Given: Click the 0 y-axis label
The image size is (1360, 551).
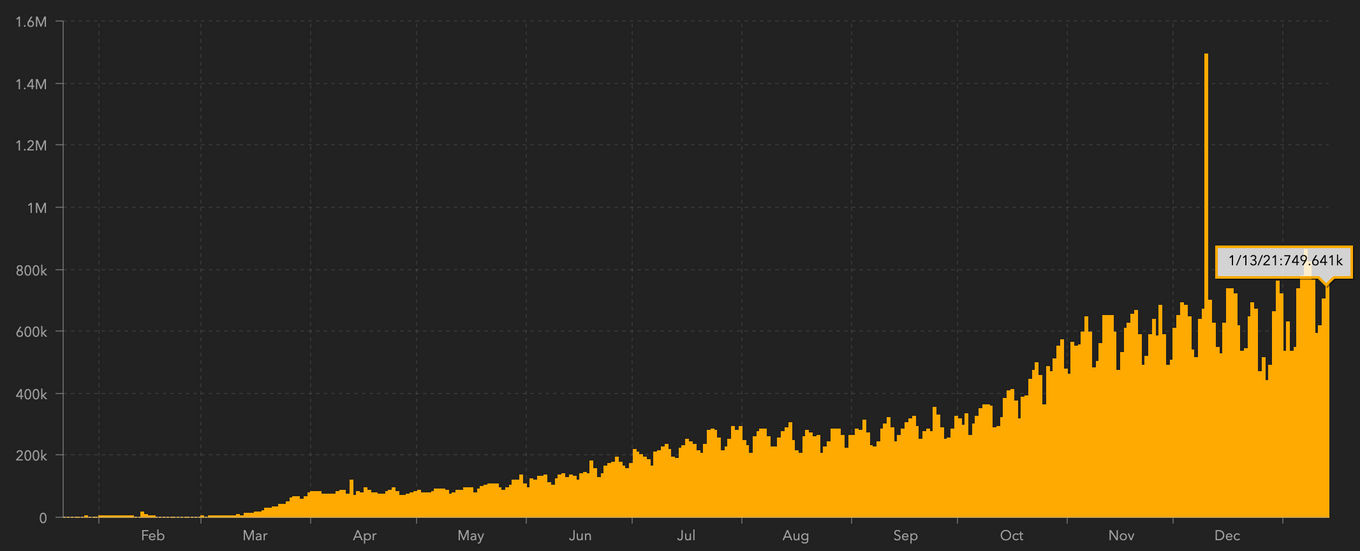Looking at the screenshot, I should pyautogui.click(x=44, y=518).
